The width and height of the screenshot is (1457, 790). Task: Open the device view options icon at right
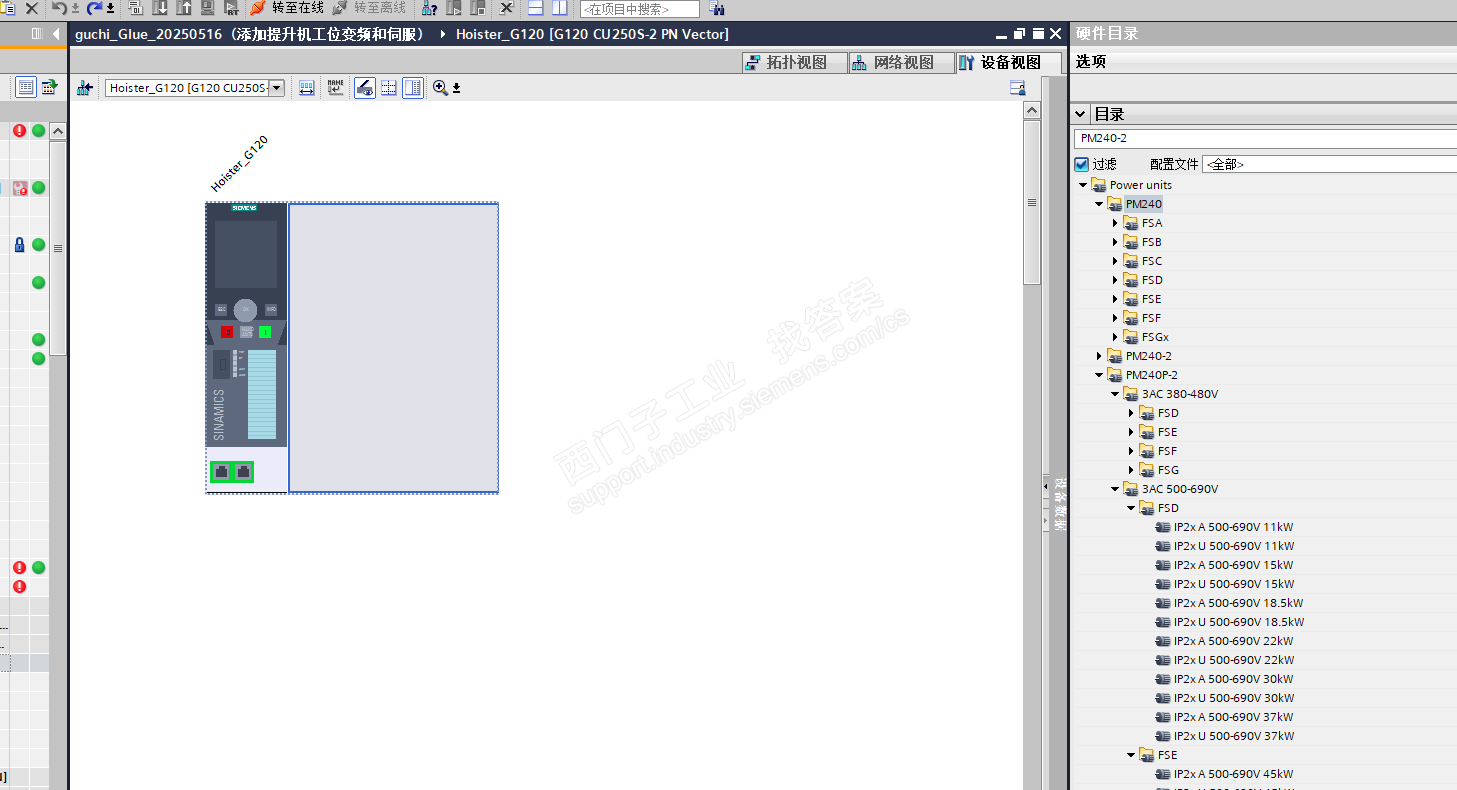[1018, 88]
